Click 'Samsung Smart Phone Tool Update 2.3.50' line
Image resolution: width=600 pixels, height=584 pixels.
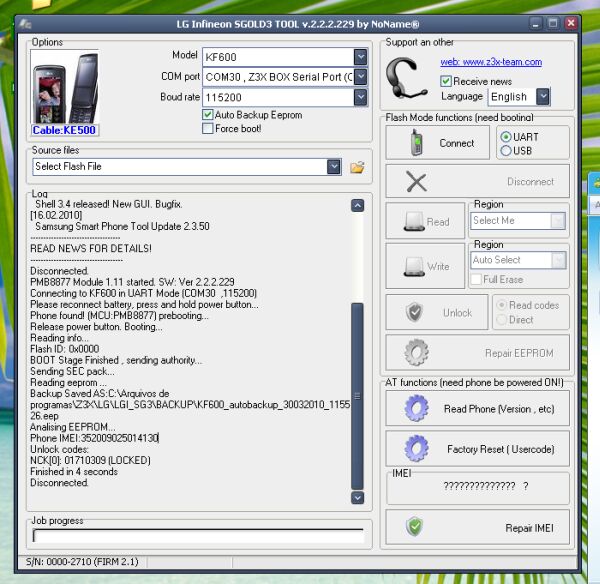click(122, 226)
